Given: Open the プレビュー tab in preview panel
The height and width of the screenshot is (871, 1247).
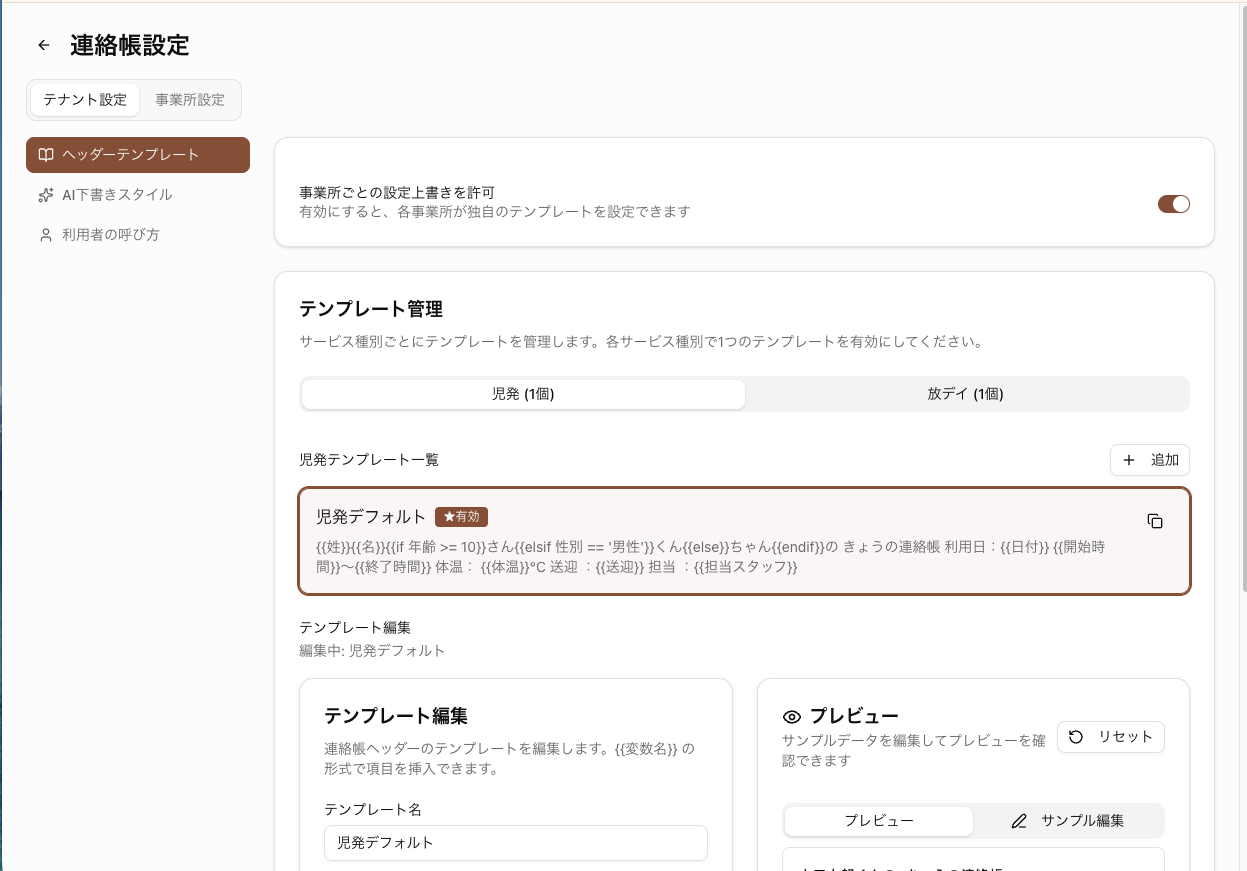Looking at the screenshot, I should pyautogui.click(x=878, y=821).
